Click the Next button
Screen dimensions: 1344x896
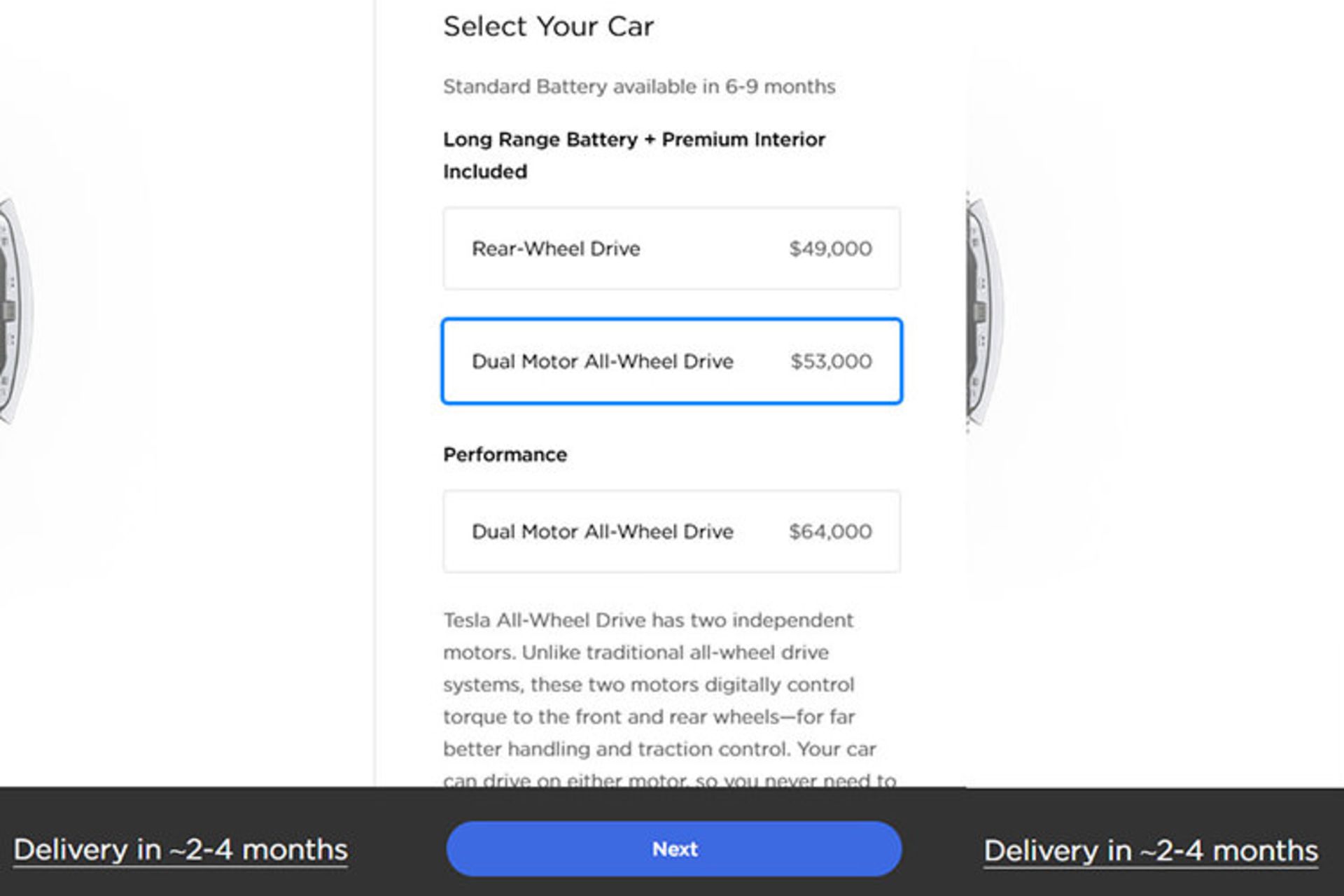tap(672, 848)
